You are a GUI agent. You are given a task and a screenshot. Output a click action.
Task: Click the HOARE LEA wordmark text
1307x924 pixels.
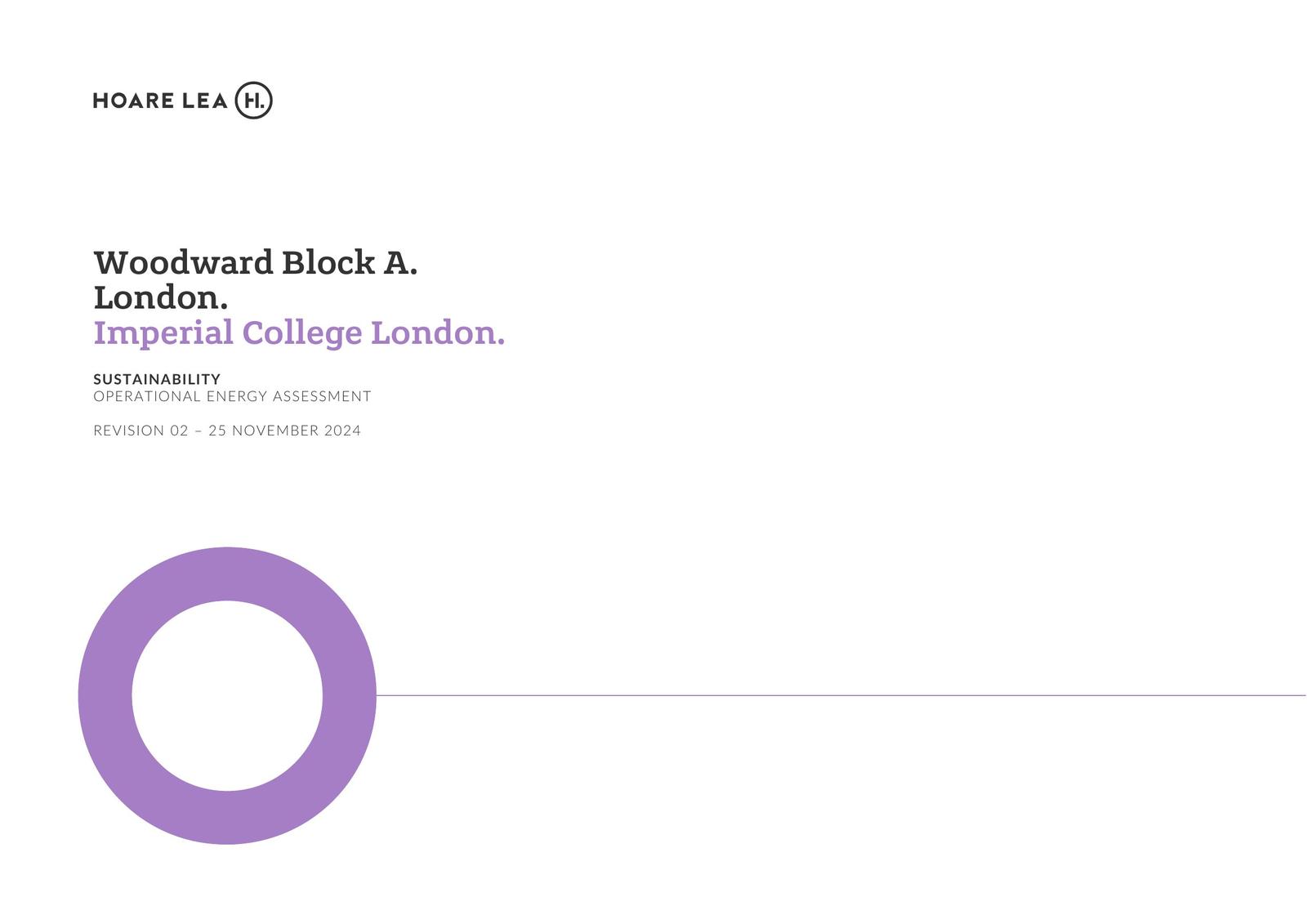160,101
